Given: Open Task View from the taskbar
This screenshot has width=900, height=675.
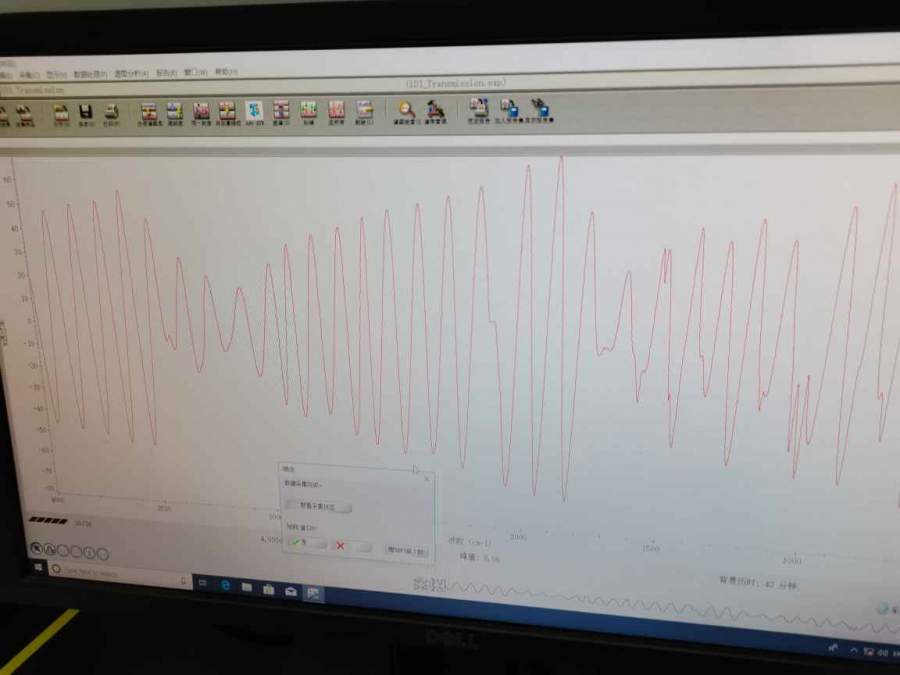Looking at the screenshot, I should click(202, 583).
